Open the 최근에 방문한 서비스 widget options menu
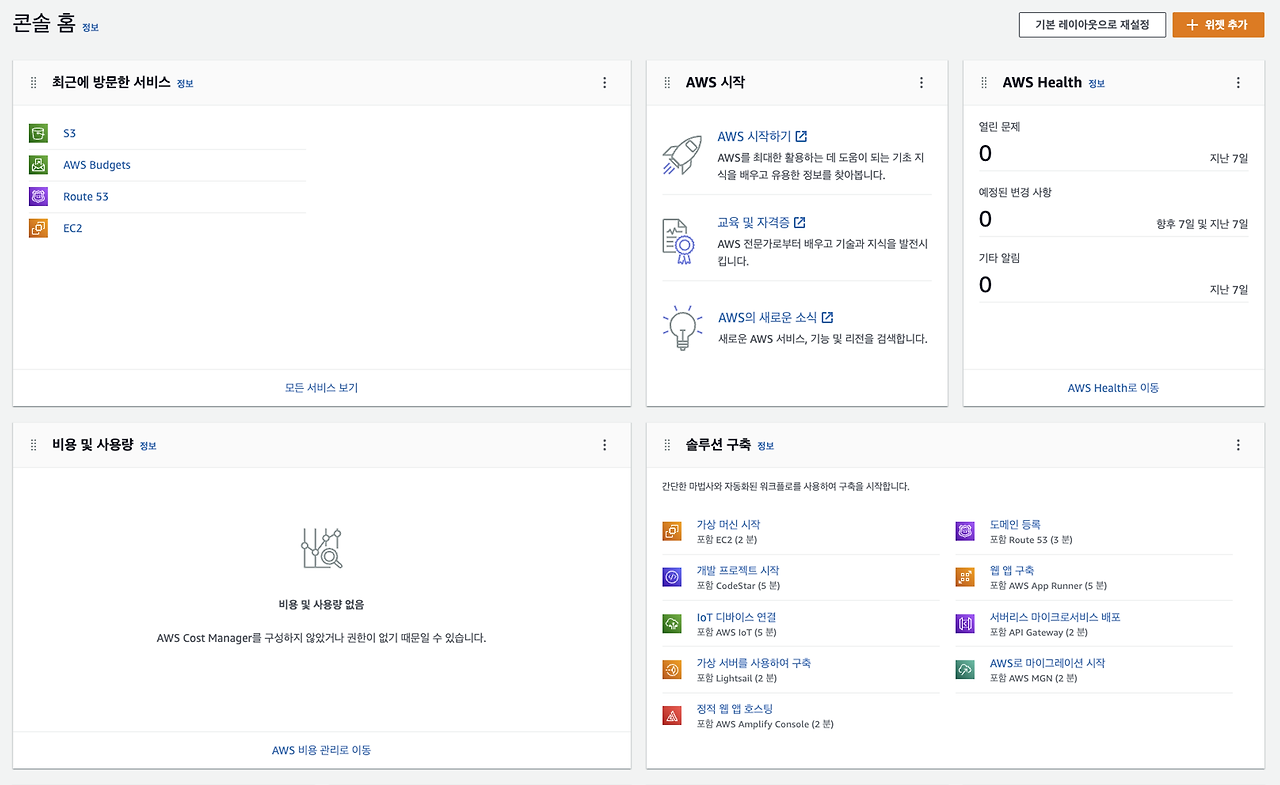Screen dimensions: 1280x785 tap(604, 83)
